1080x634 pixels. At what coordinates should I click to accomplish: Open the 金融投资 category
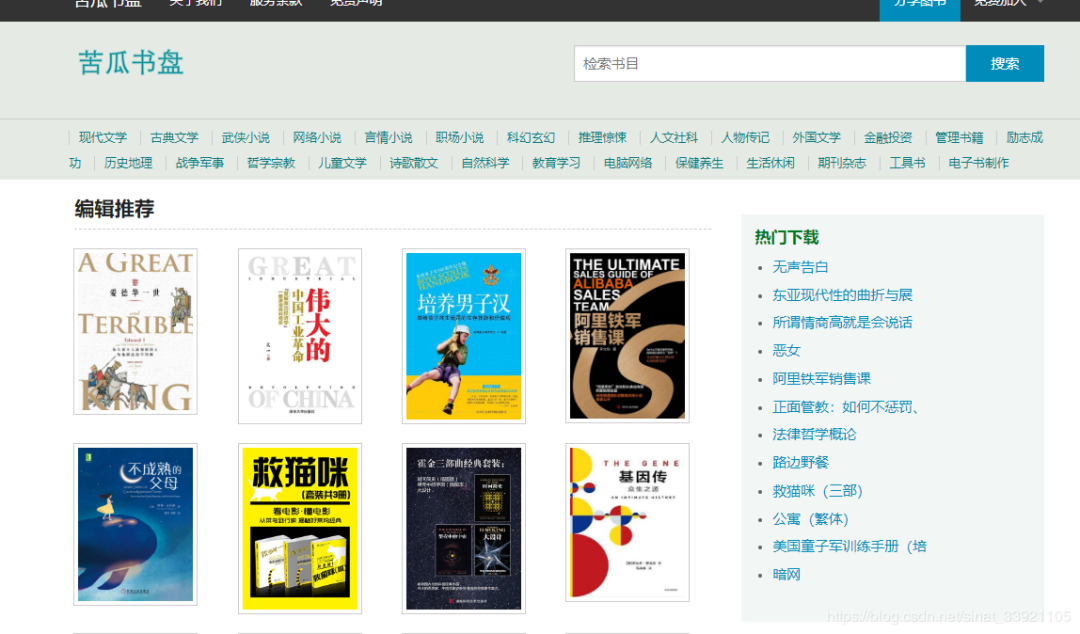tap(888, 137)
